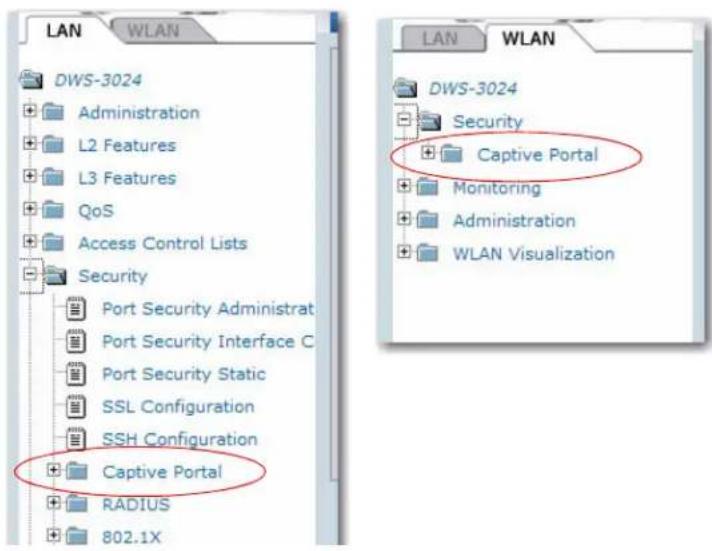Click the Monitoring label
The width and height of the screenshot is (712, 551).
tap(497, 188)
